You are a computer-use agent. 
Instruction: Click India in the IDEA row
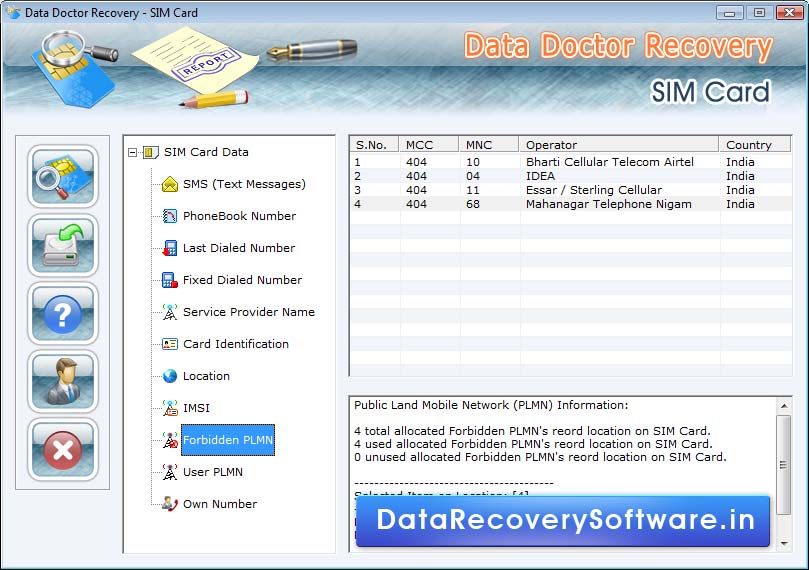(740, 176)
